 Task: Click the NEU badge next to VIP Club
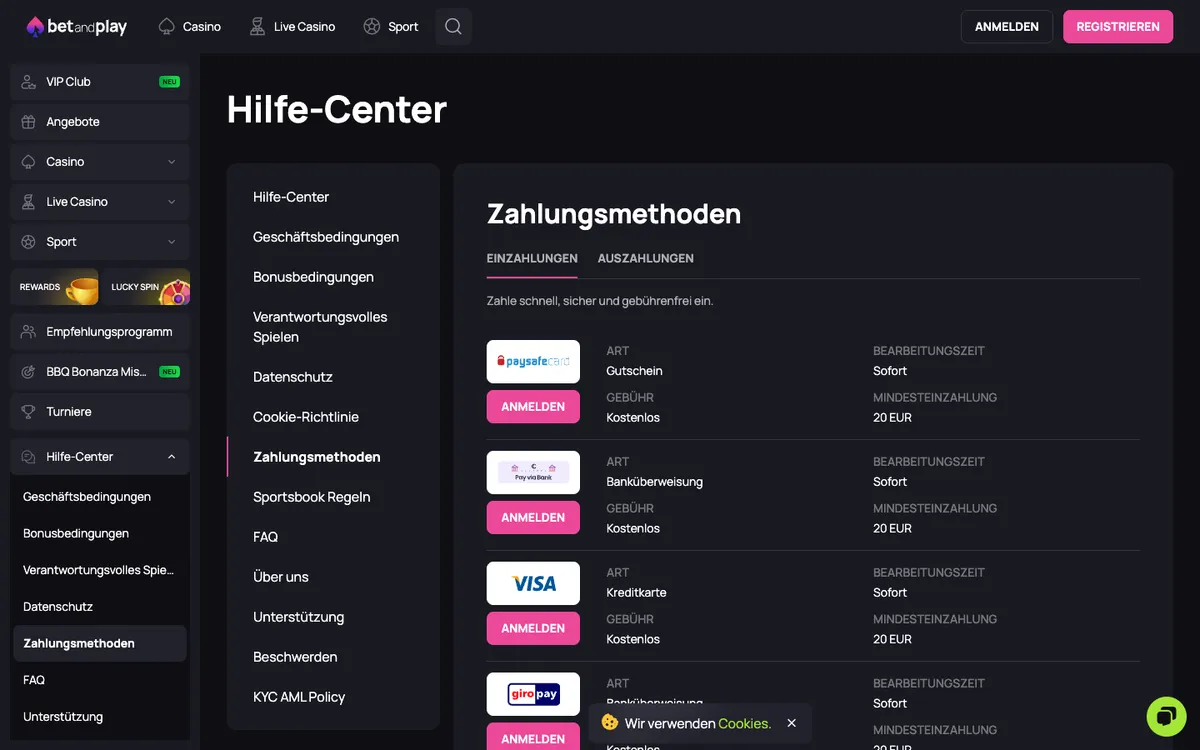click(170, 82)
